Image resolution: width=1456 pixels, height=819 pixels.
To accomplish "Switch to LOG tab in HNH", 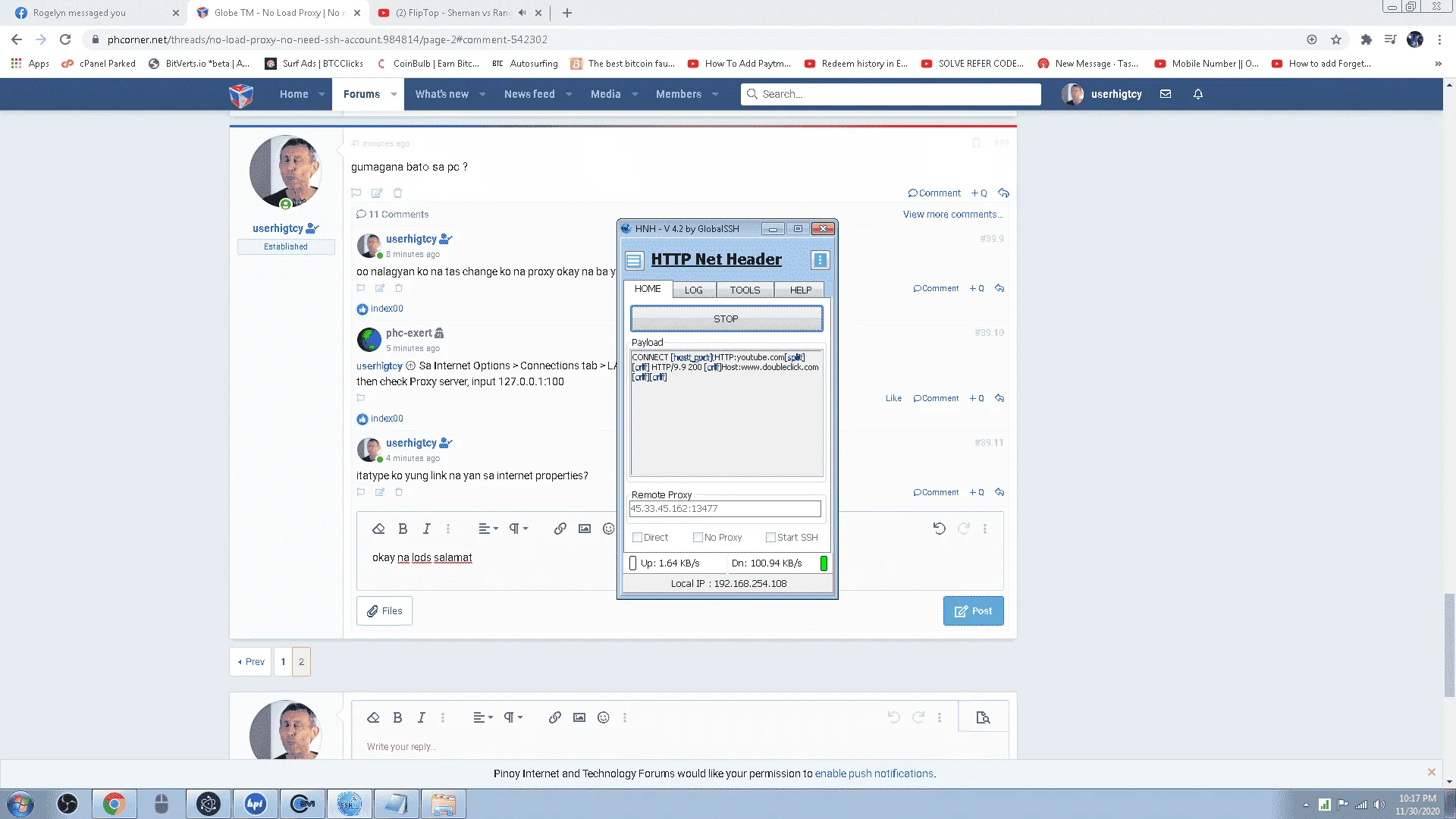I will pos(694,290).
